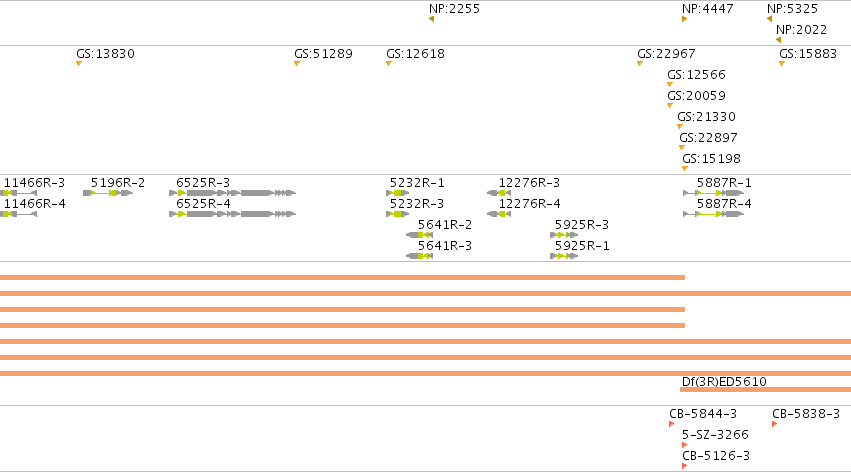The width and height of the screenshot is (851, 472).
Task: Click the GS:21330 marker triangle
Action: [680, 127]
